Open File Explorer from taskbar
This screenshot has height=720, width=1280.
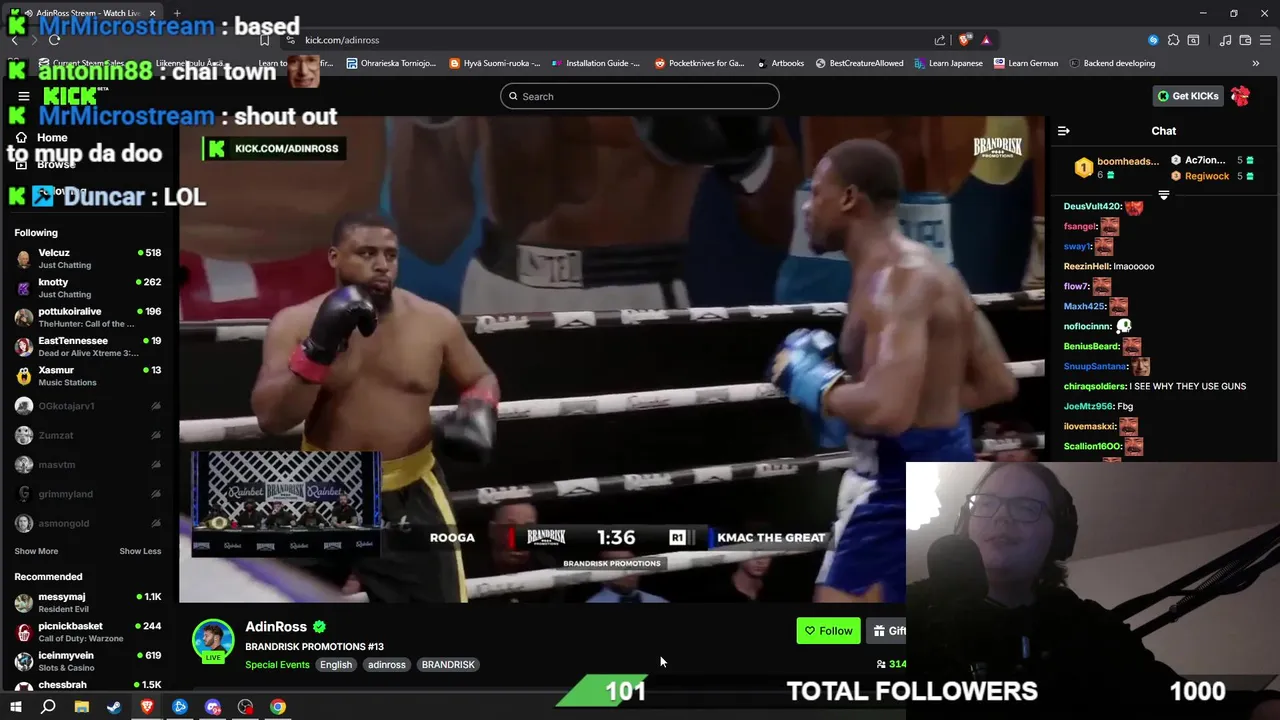pos(82,707)
